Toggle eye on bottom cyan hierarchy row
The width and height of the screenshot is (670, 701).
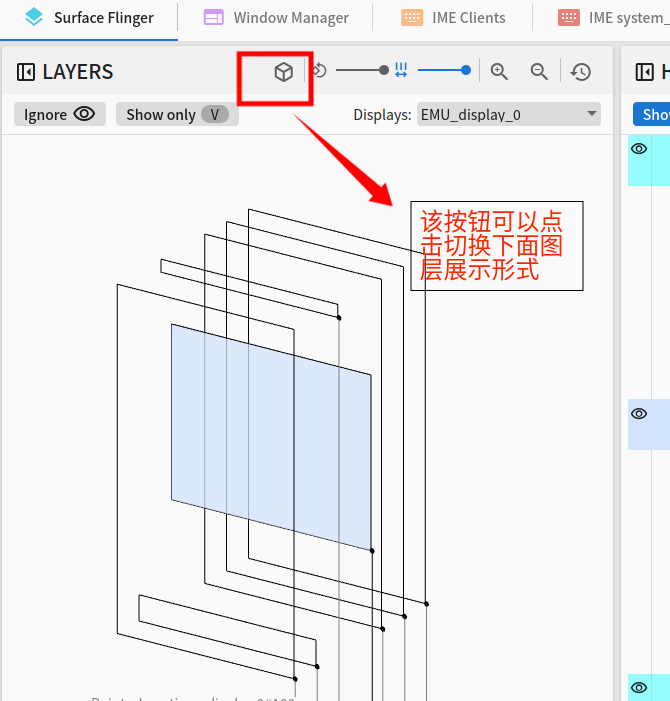[639, 687]
